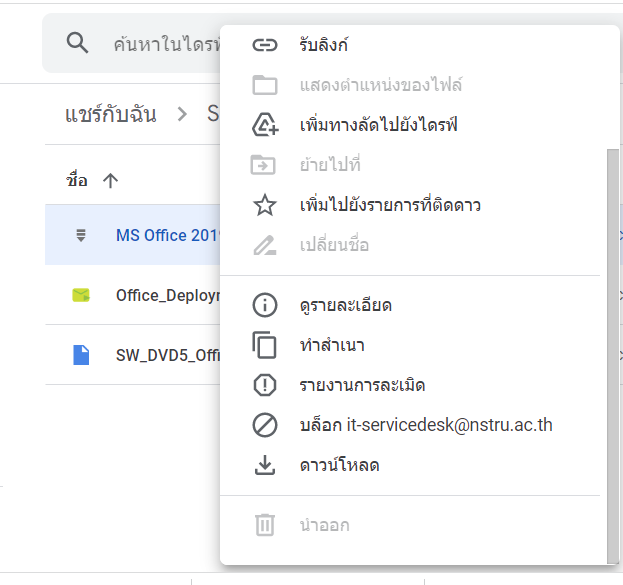Click the add shortcut to Drive icon
Viewport: 623px width, 585px height.
point(265,125)
